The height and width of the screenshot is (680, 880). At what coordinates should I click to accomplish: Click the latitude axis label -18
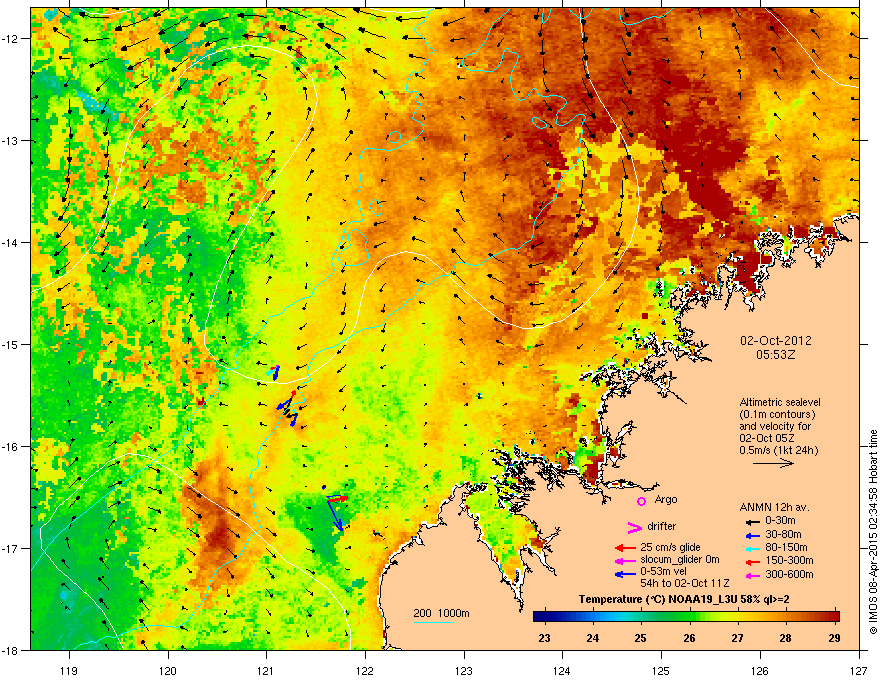(12, 650)
